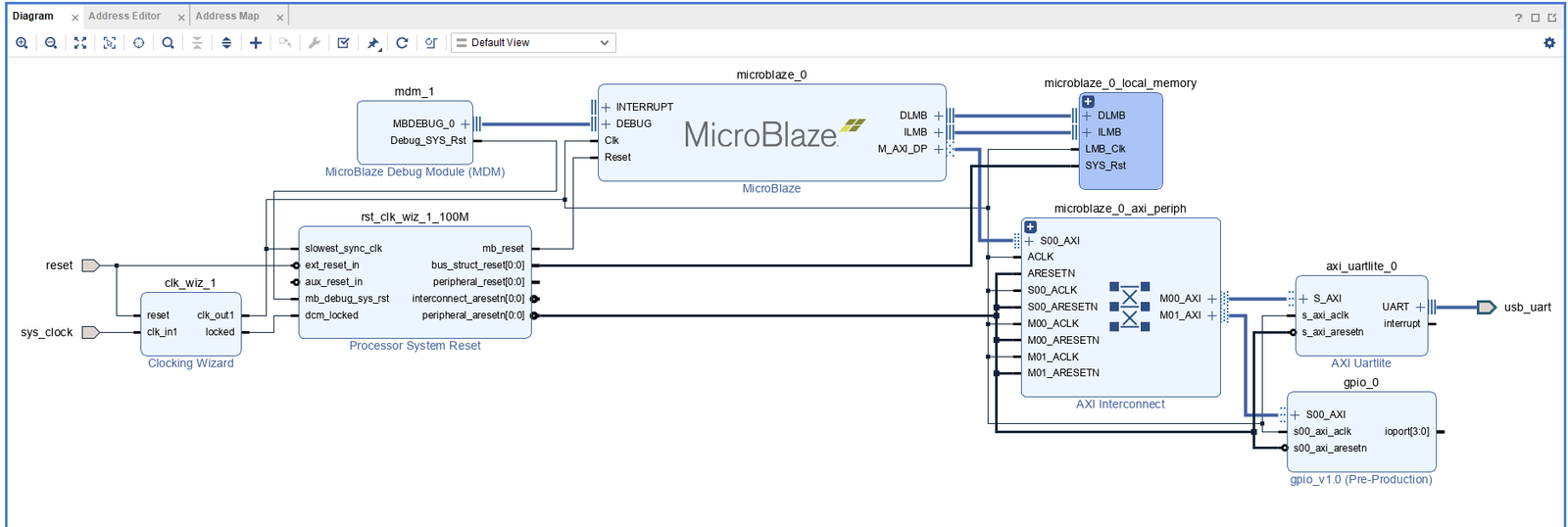Expand the microblaze_0_axi_periph hierarchy
This screenshot has width=1568, height=527.
pyautogui.click(x=1030, y=227)
